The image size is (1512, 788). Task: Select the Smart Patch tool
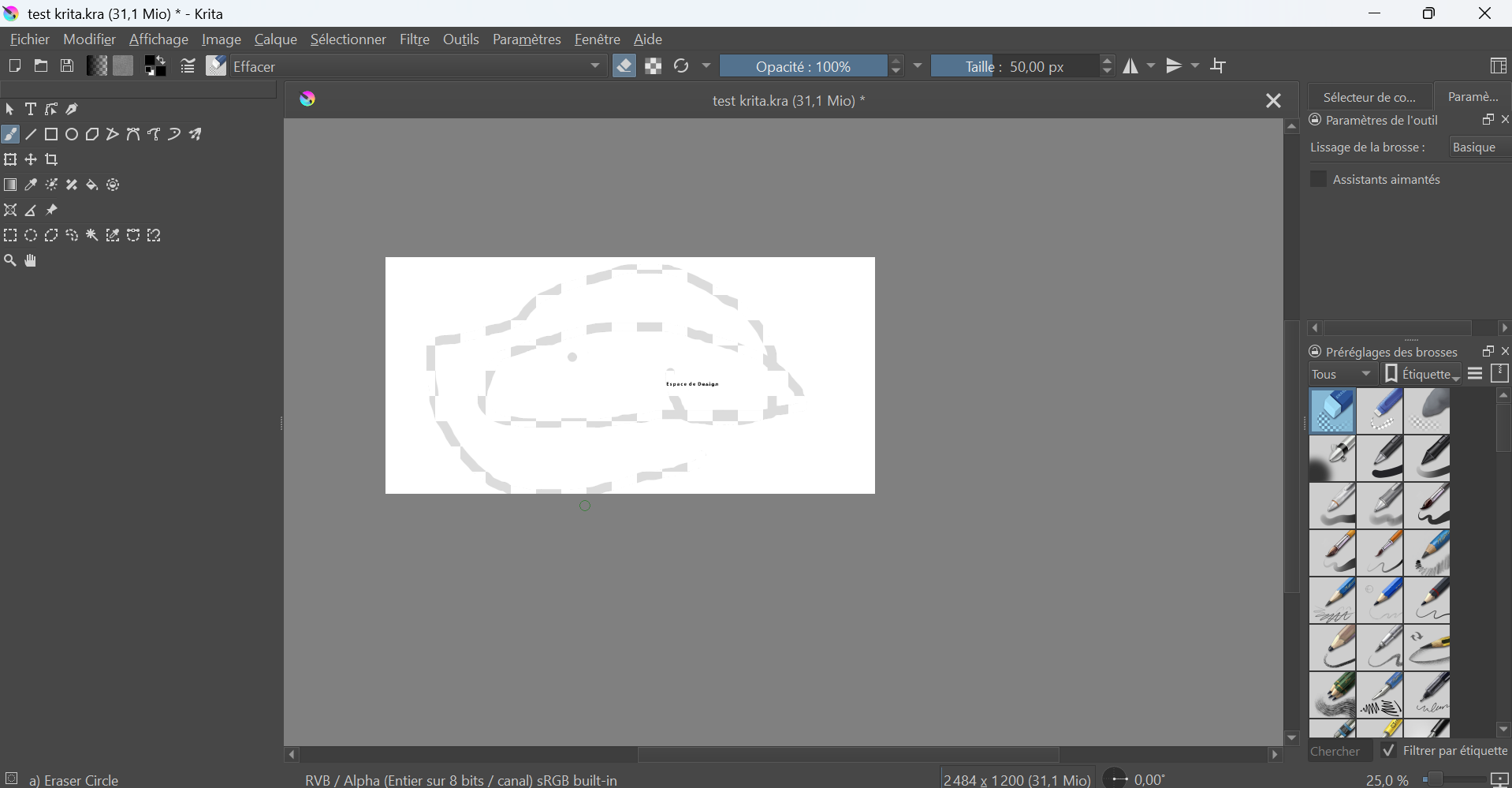tap(73, 185)
